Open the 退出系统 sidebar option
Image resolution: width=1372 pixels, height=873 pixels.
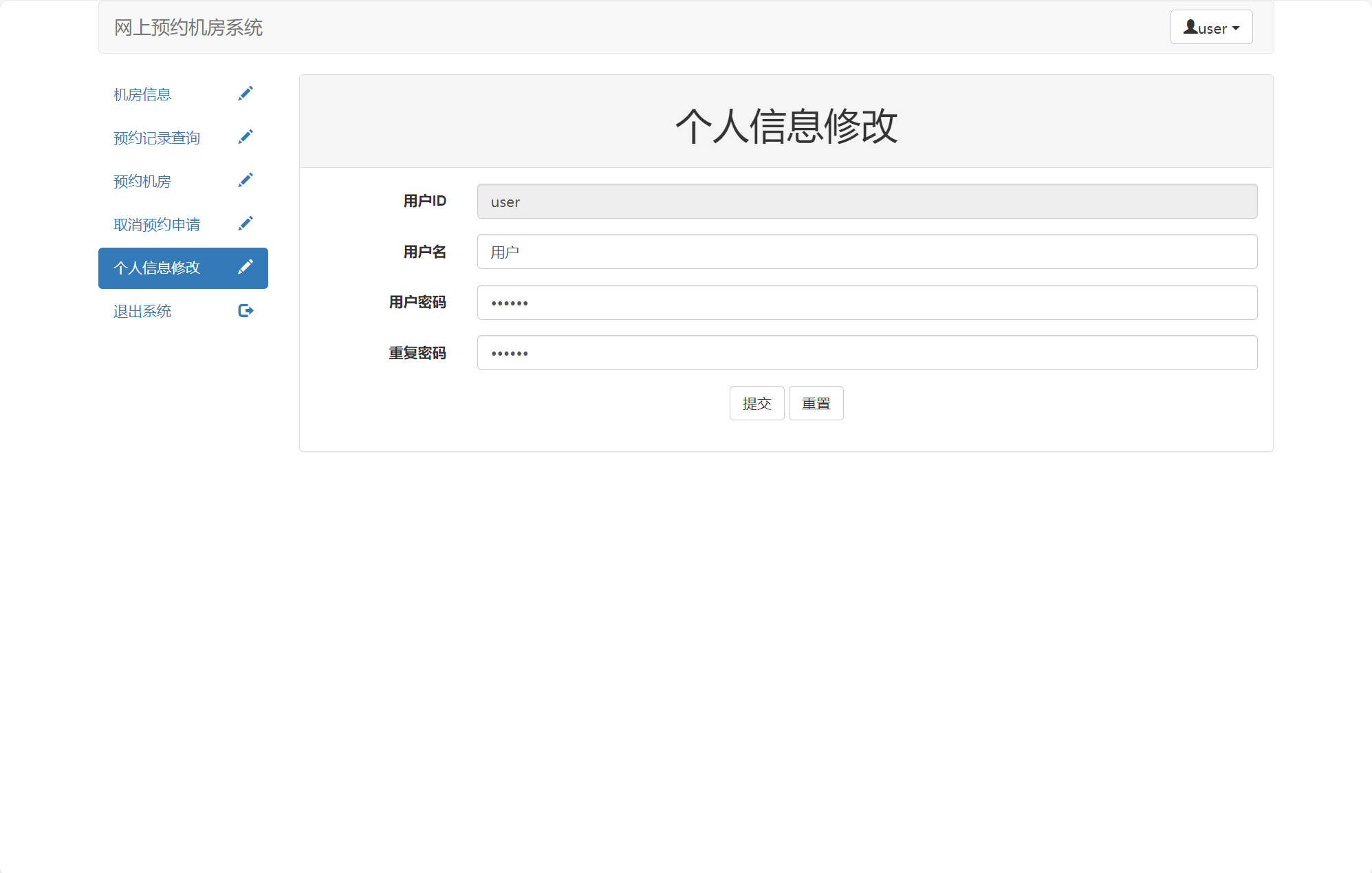pos(142,311)
